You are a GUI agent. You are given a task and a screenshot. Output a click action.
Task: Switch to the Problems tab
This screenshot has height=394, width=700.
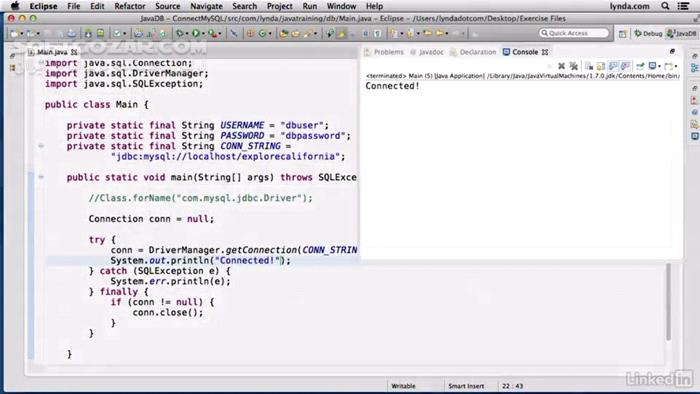tap(384, 52)
